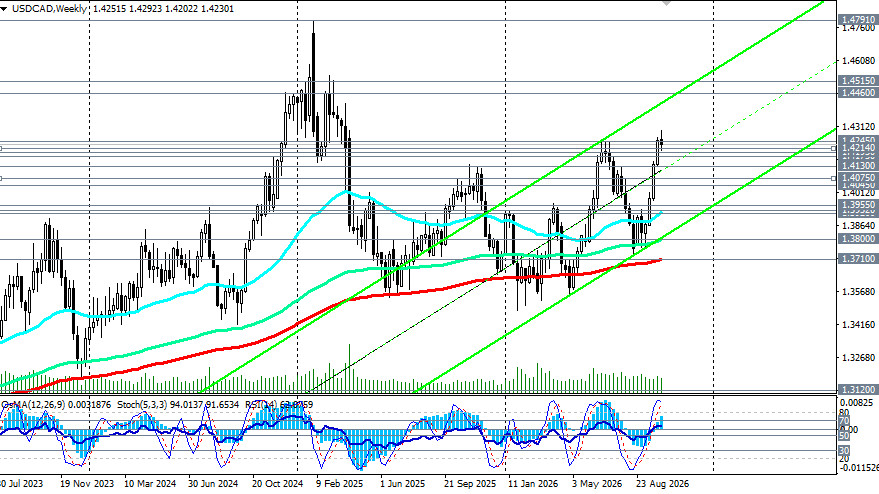Click the 9 Feb 2025 date label
The width and height of the screenshot is (879, 494).
340,483
